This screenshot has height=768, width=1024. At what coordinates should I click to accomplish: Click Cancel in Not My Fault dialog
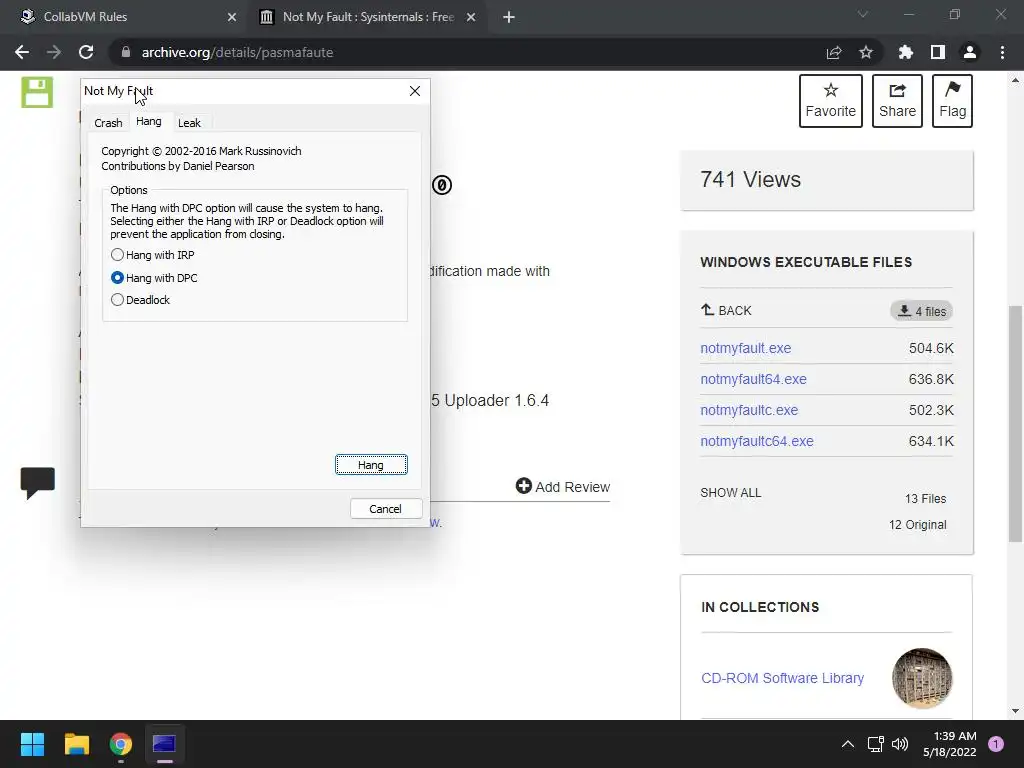point(385,509)
